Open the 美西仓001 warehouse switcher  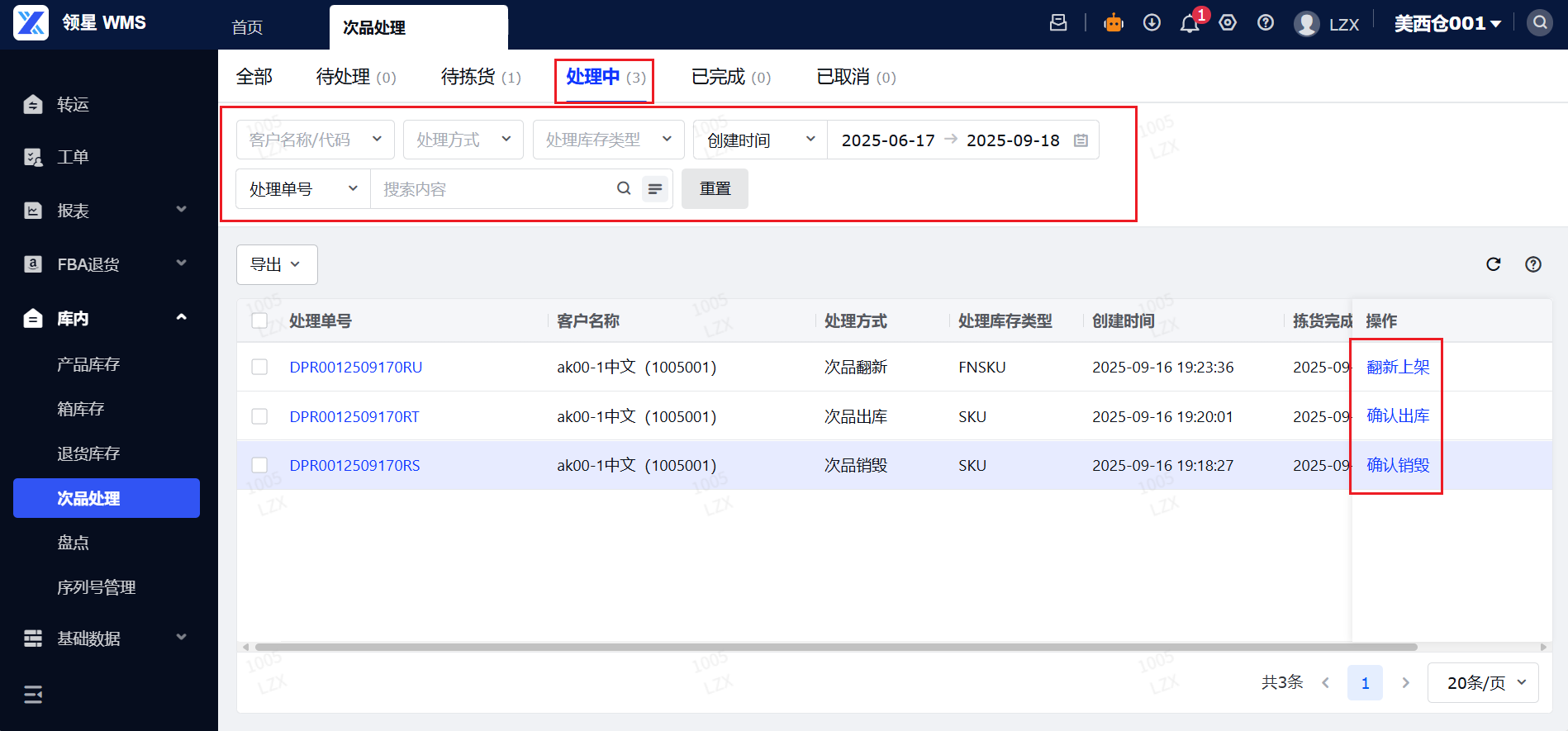(x=1447, y=24)
